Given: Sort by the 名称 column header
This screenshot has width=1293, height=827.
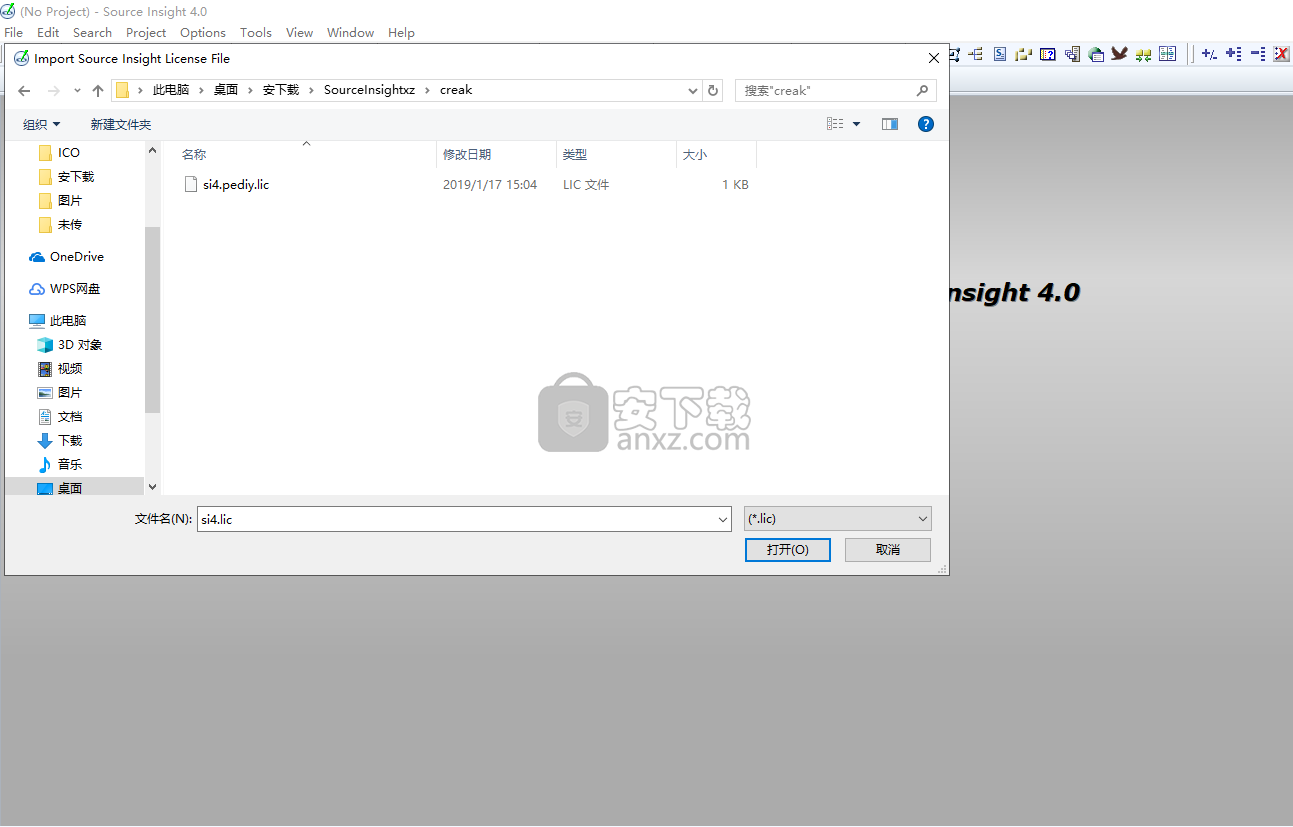Looking at the screenshot, I should point(194,154).
